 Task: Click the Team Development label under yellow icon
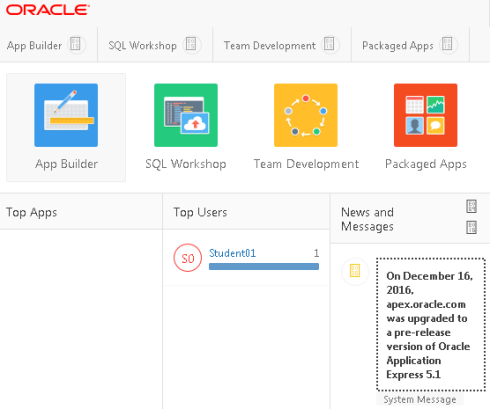(x=306, y=164)
